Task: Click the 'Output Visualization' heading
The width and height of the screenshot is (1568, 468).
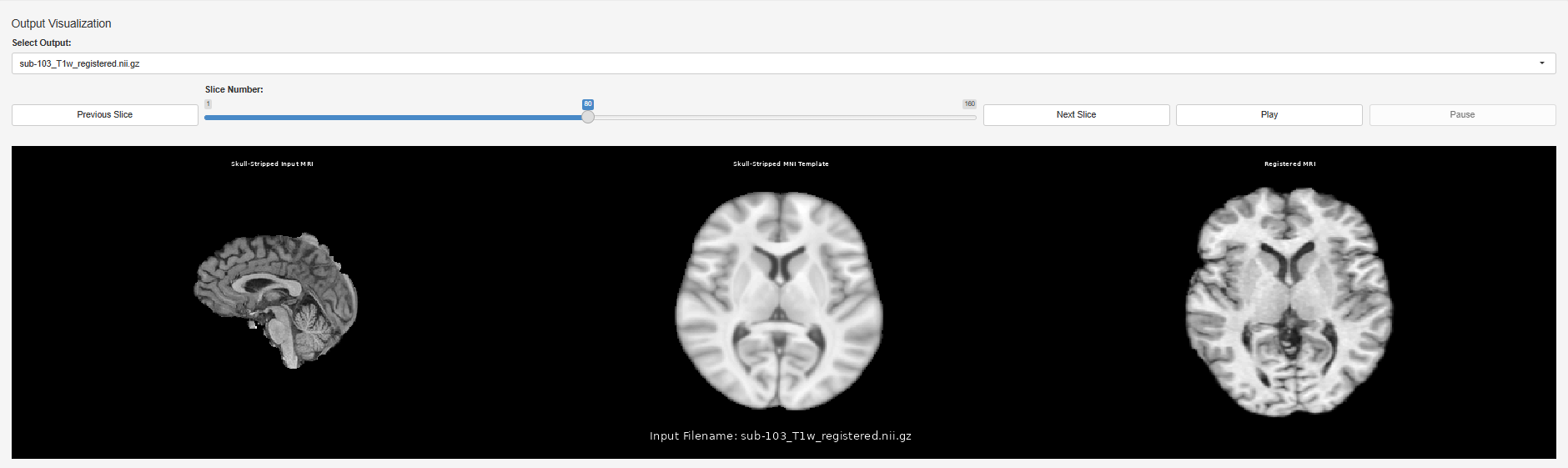Action: coord(61,23)
